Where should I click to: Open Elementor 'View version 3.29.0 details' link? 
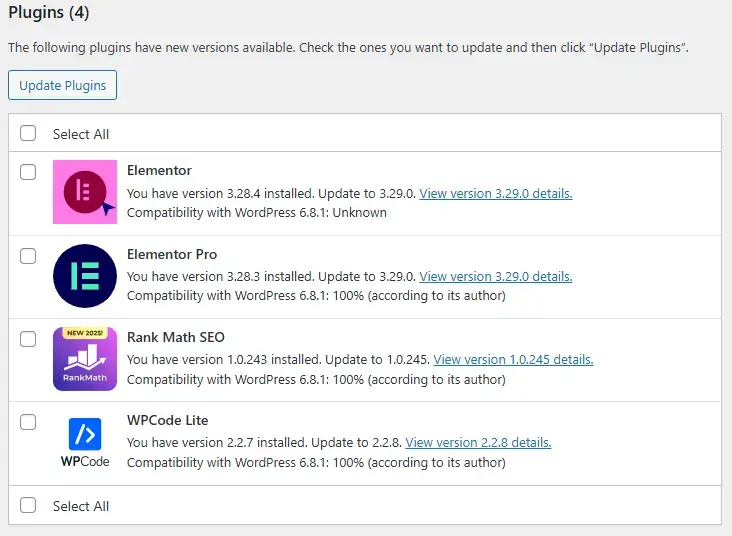[x=496, y=193]
